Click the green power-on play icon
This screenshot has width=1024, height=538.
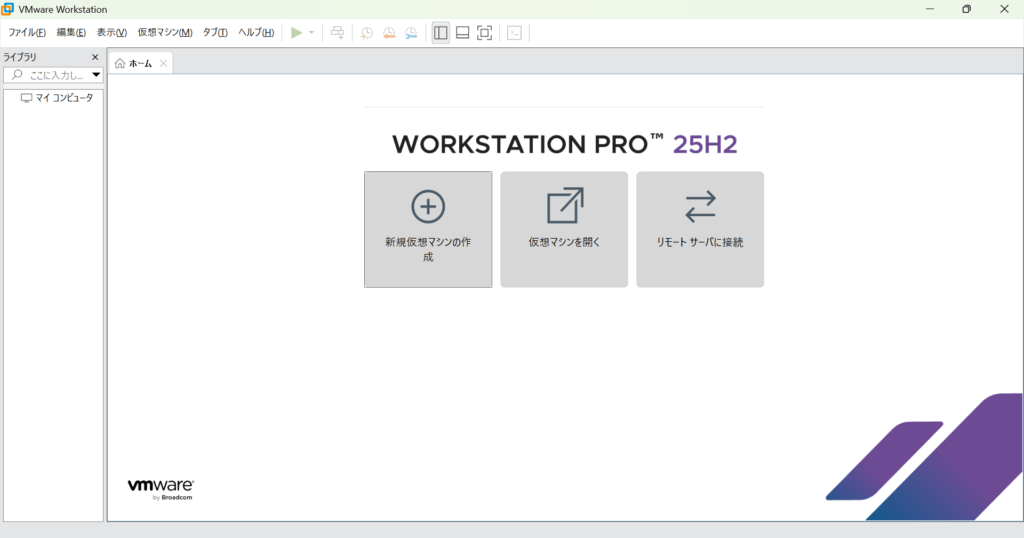(296, 33)
